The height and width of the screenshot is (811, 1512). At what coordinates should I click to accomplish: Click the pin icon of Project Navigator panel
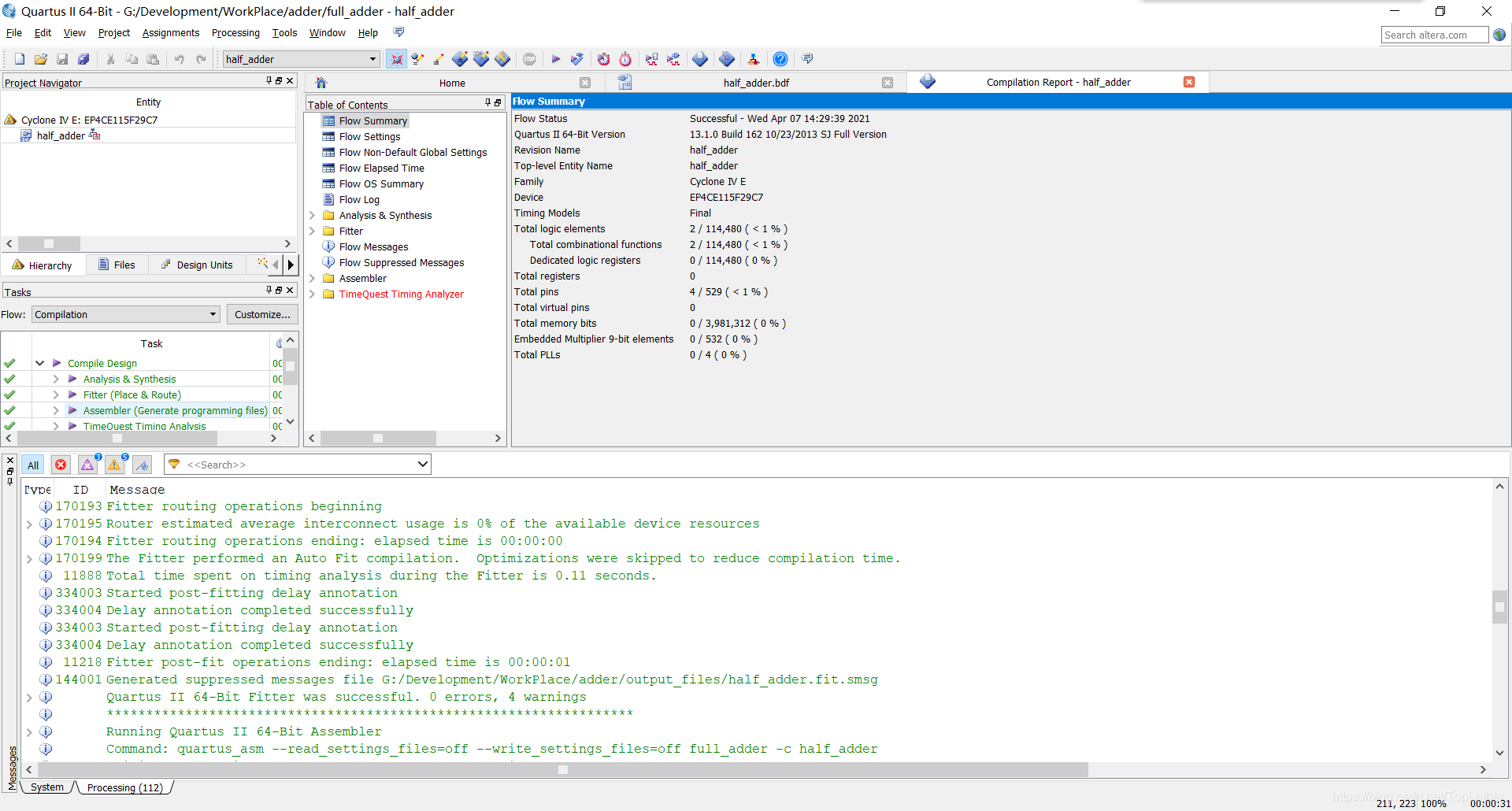(269, 80)
